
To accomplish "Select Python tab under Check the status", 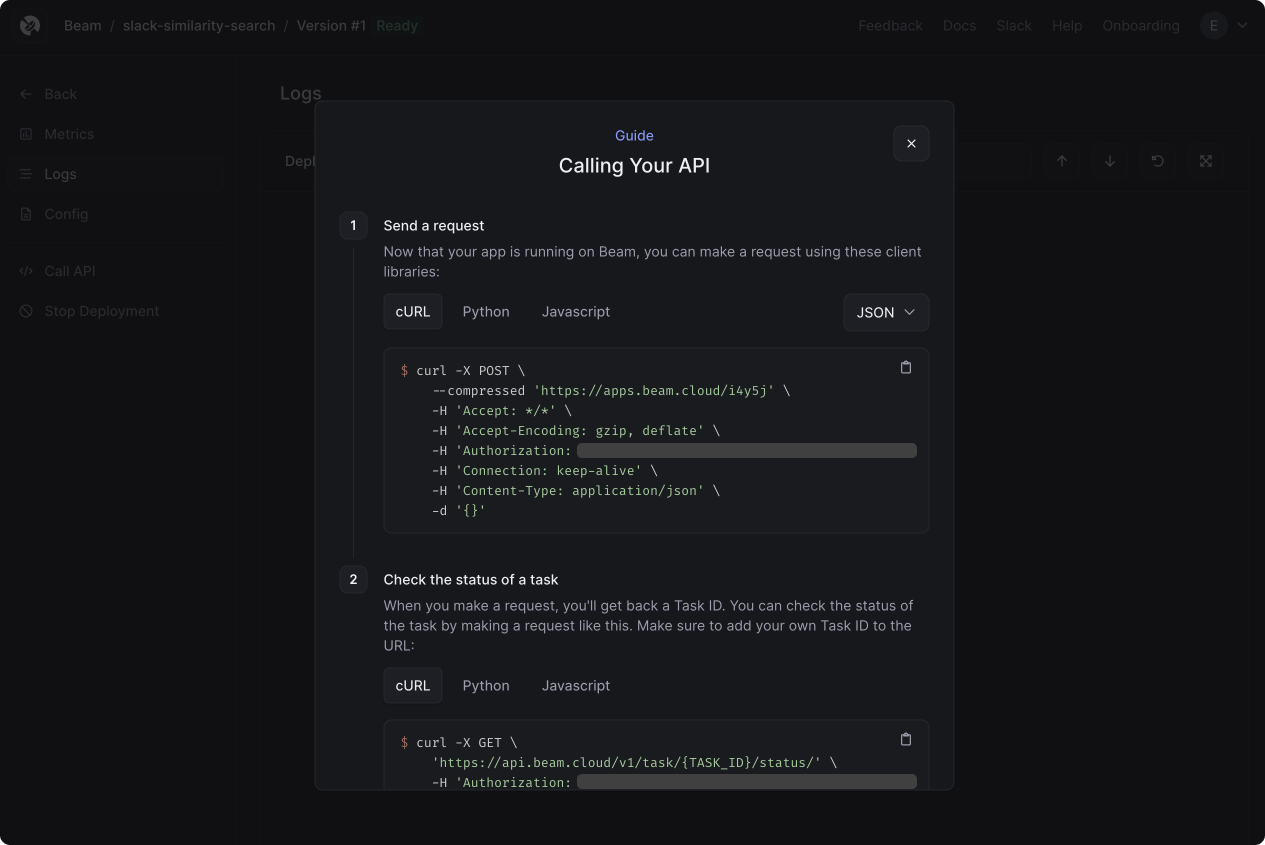I will (x=486, y=686).
